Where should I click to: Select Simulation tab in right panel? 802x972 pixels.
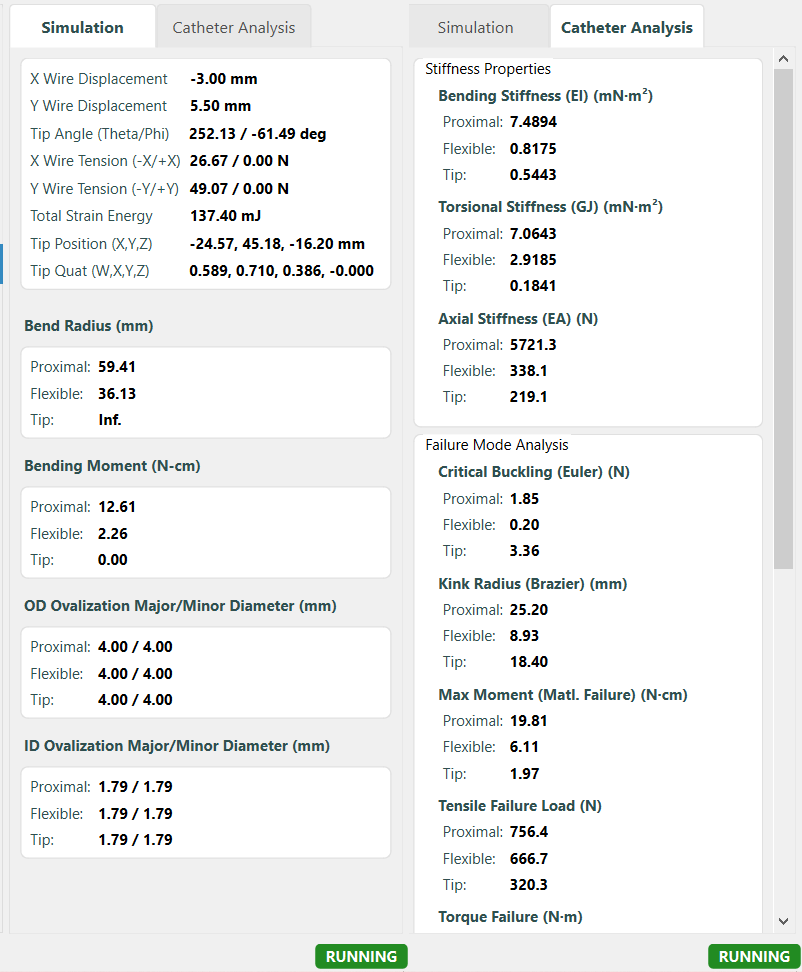(x=475, y=27)
